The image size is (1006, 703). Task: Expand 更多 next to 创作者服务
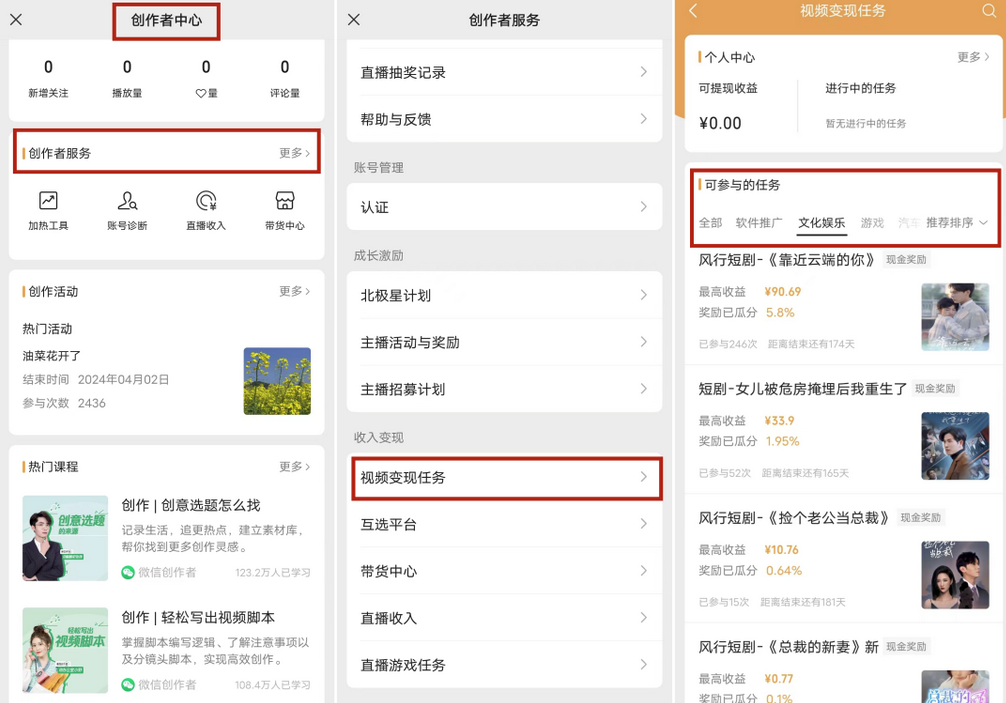point(294,153)
